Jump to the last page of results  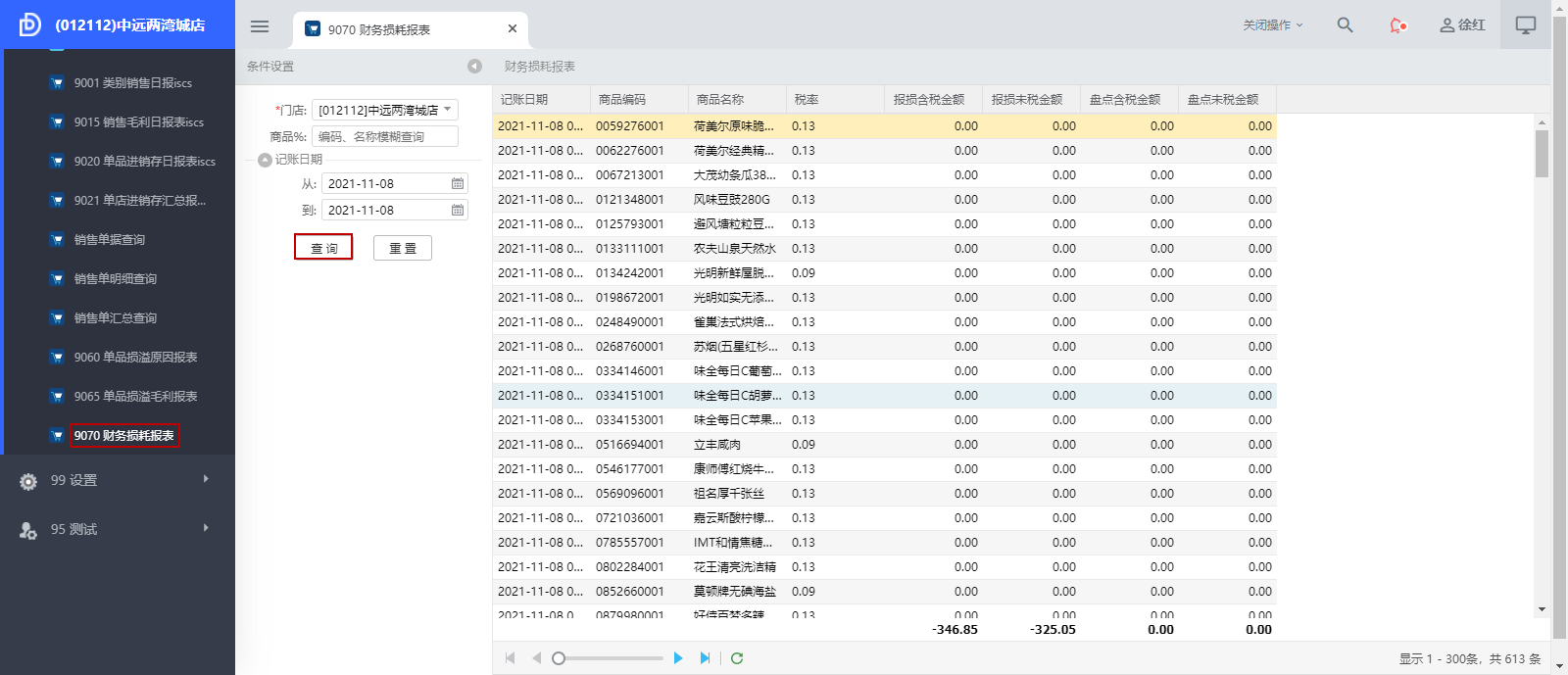(705, 658)
